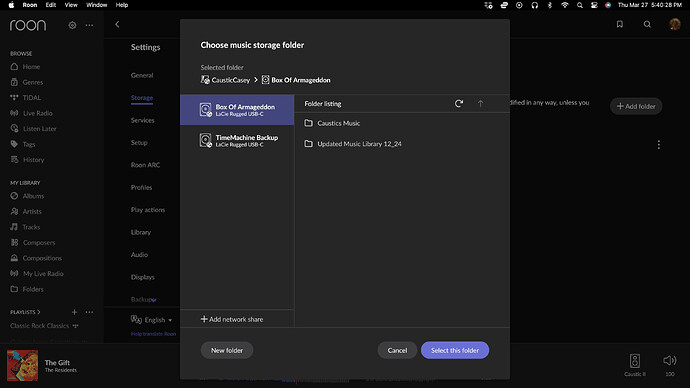Click Add network share

pos(231,319)
